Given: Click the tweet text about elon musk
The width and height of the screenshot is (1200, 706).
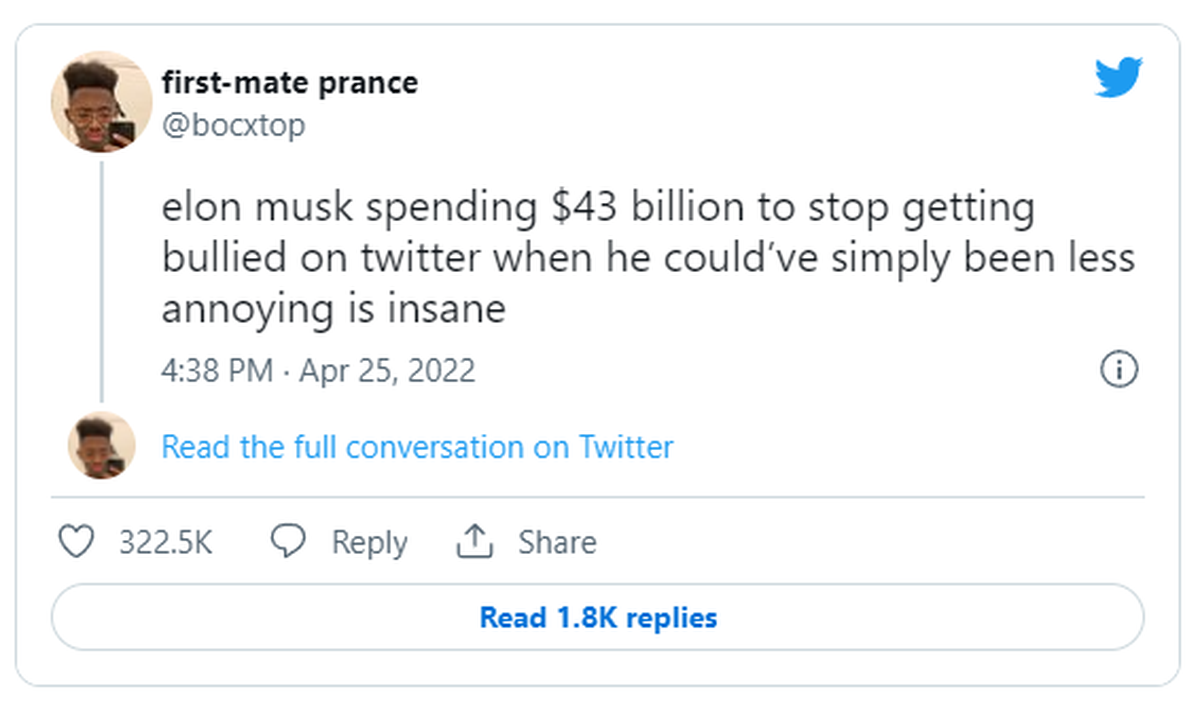Looking at the screenshot, I should point(648,258).
